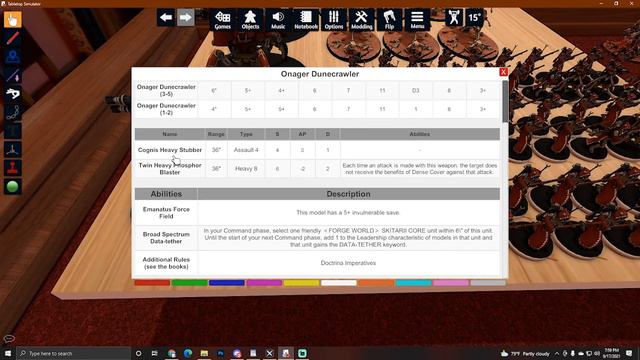640x360 pixels.
Task: Select the yellow color swatch
Action: pyautogui.click(x=301, y=282)
